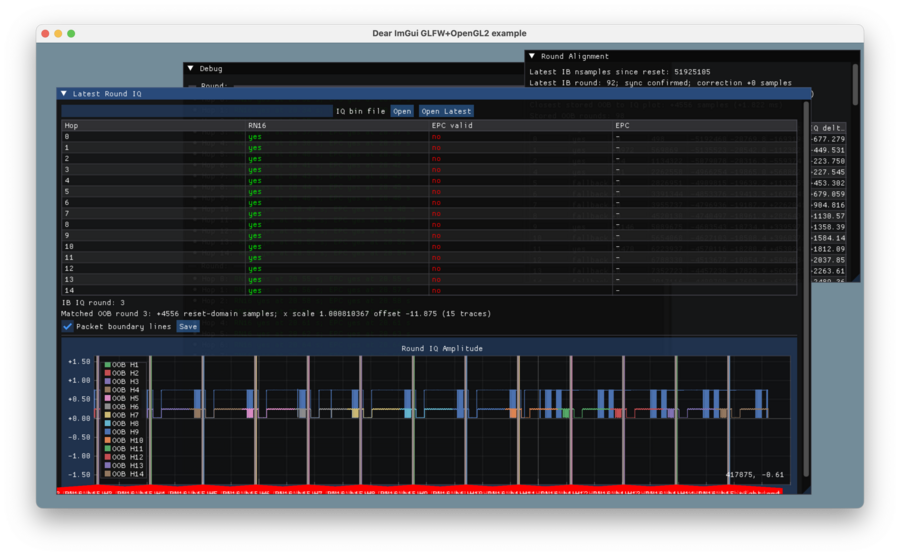900x556 pixels.
Task: Toggle OOB H11 legend entry
Action: click(x=123, y=449)
